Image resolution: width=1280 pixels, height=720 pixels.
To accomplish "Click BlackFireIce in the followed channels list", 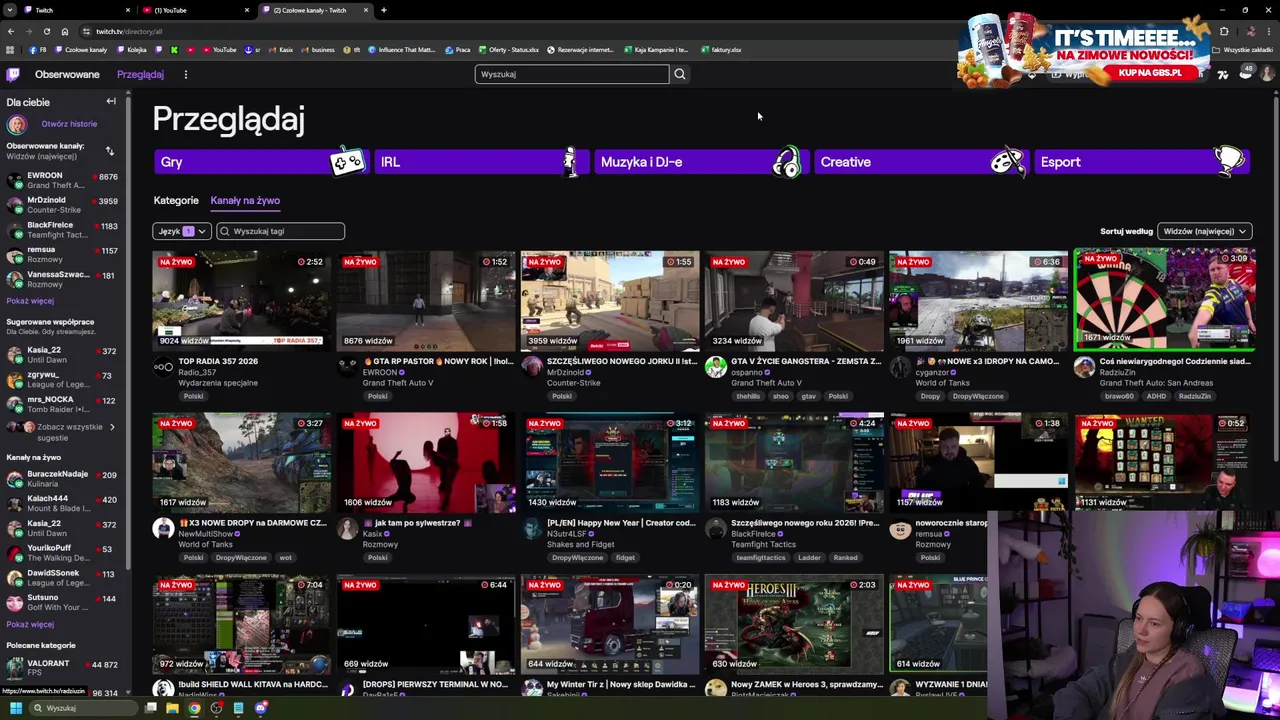I will pyautogui.click(x=63, y=230).
